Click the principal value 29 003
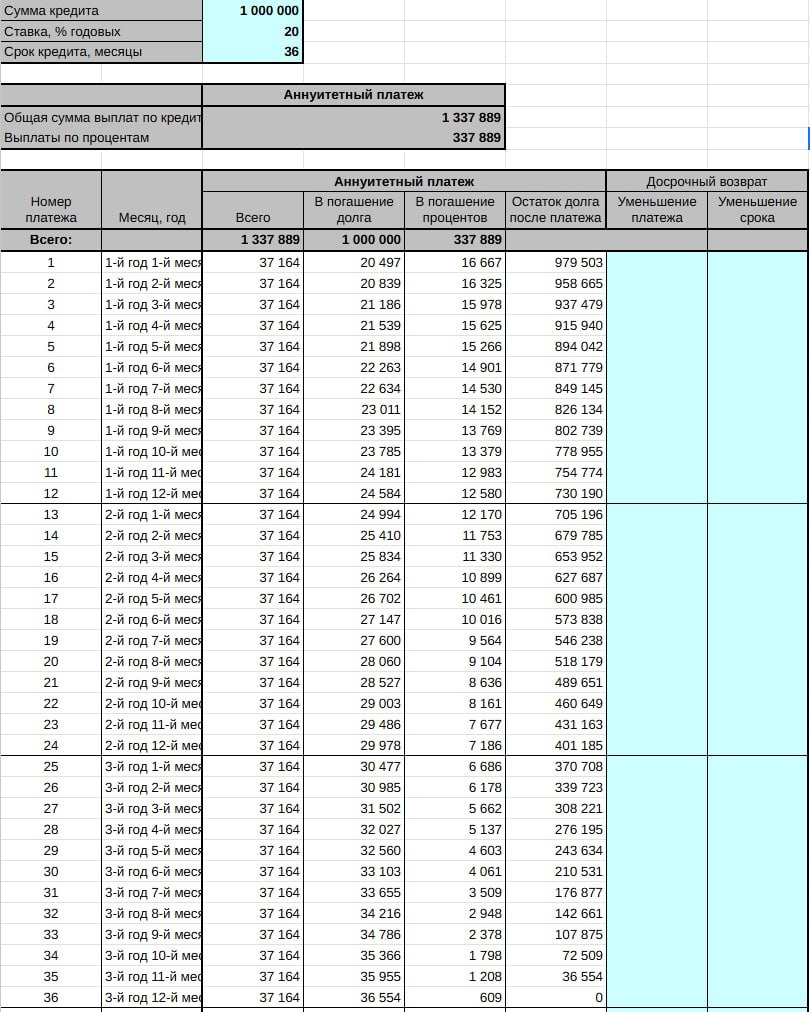Screen dimensions: 810x1012 (354, 703)
